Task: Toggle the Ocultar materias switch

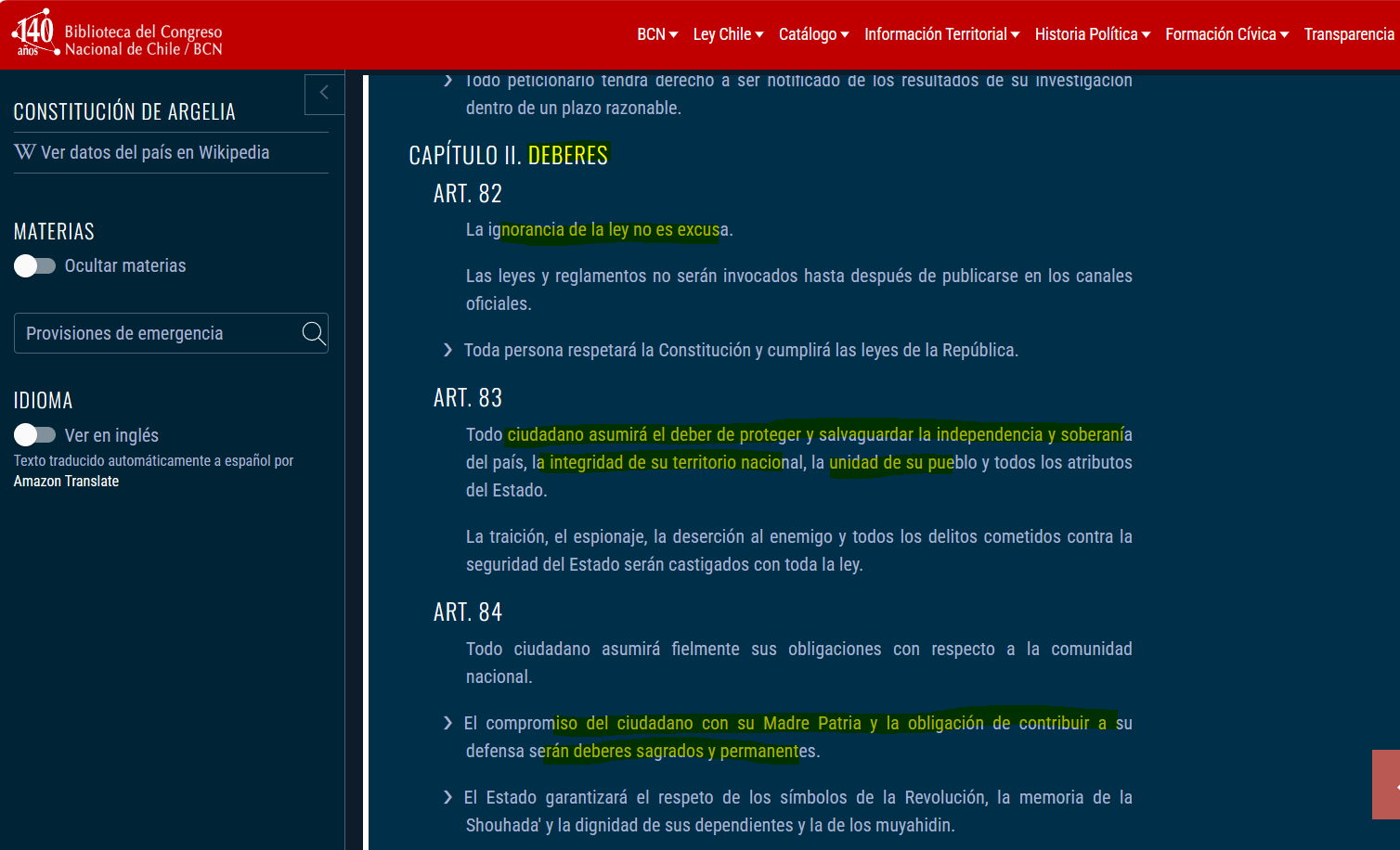Action: click(35, 266)
